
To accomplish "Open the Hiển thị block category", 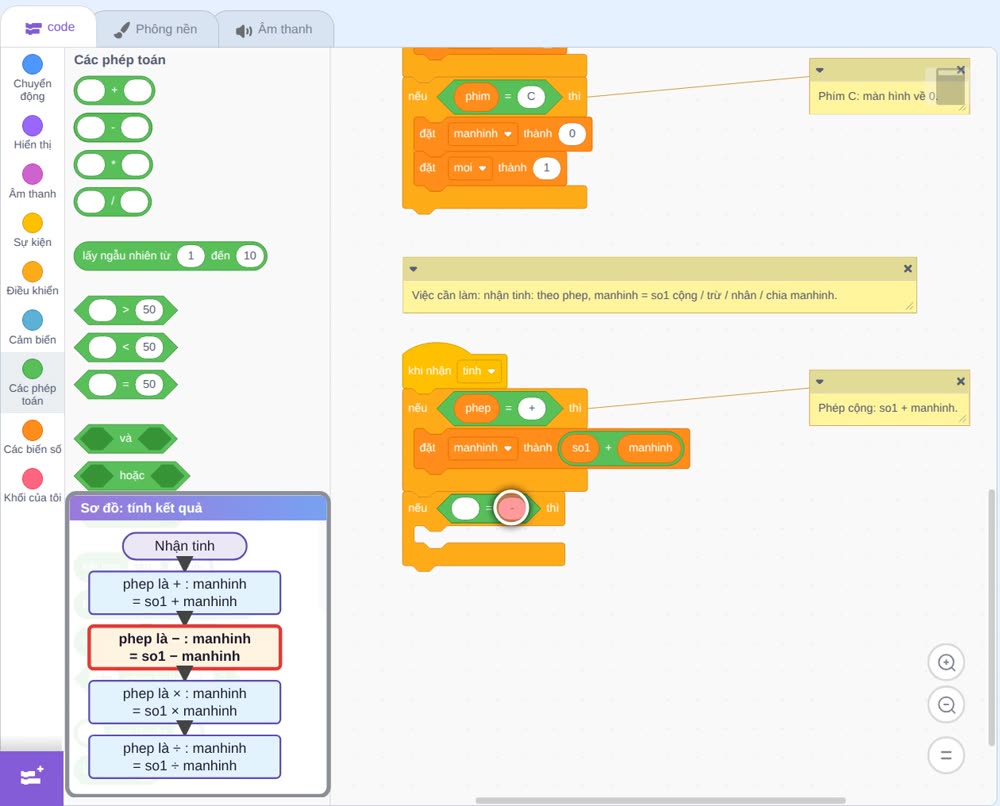I will 33,133.
